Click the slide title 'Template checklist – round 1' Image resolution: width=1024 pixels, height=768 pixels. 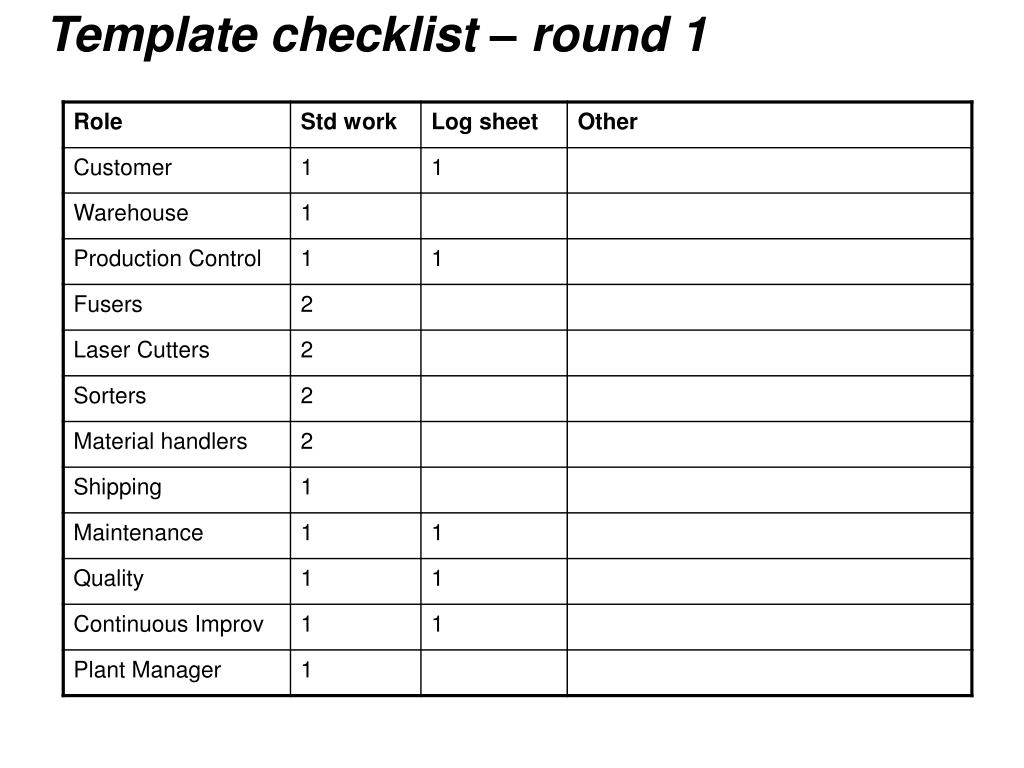pos(379,37)
